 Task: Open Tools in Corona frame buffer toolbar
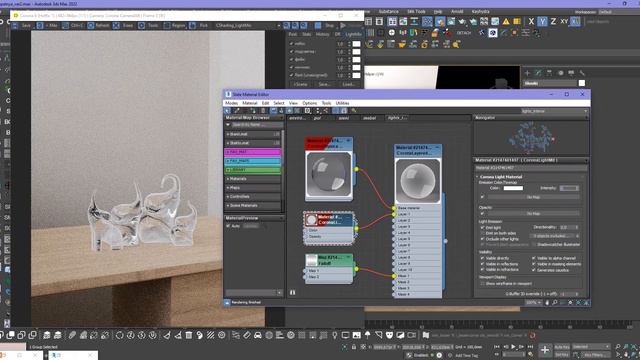(149, 25)
